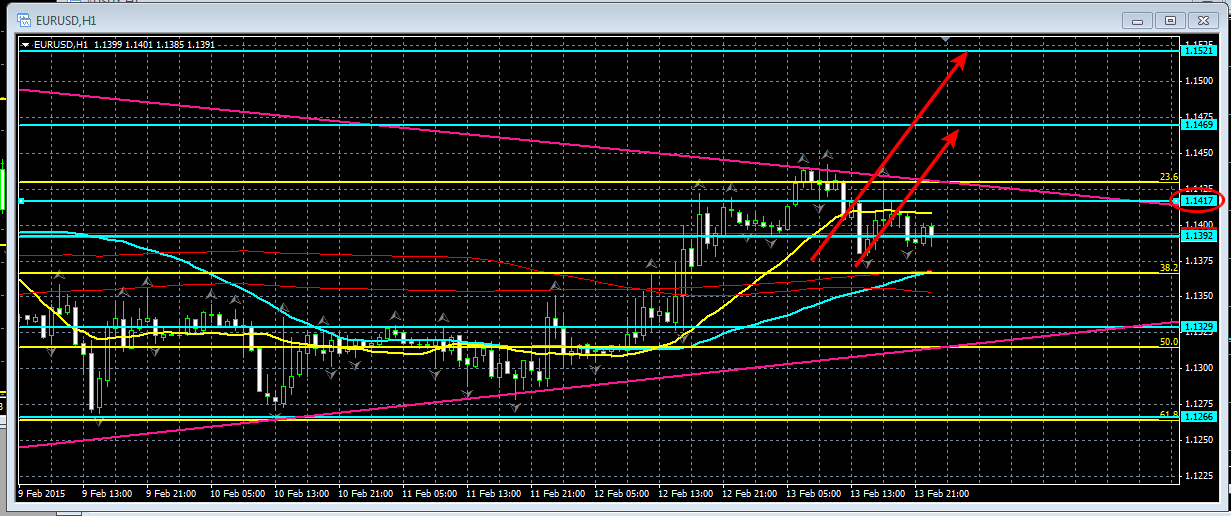Click the 1.1500 value on price scale

coord(1200,80)
